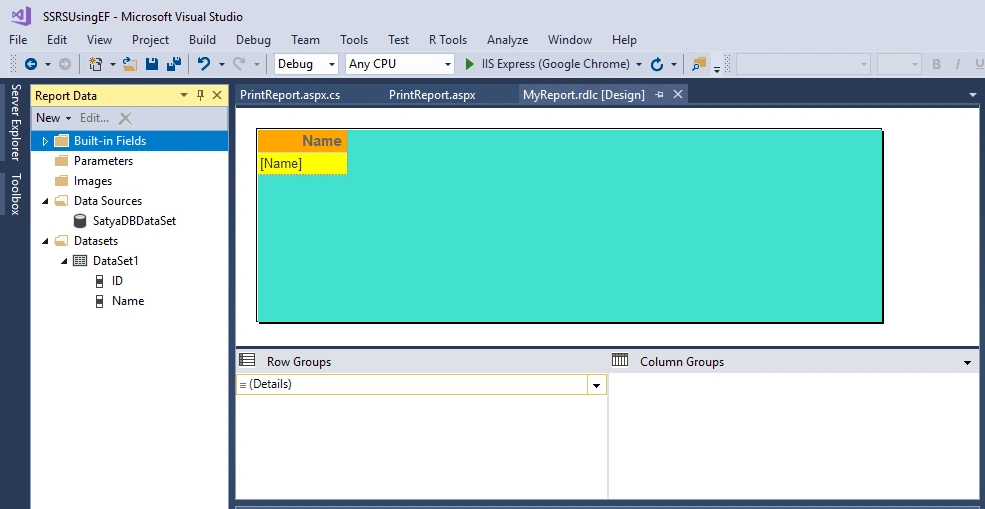Toggle the pin on Report Data panel
Viewport: 985px width, 509px height.
[200, 96]
